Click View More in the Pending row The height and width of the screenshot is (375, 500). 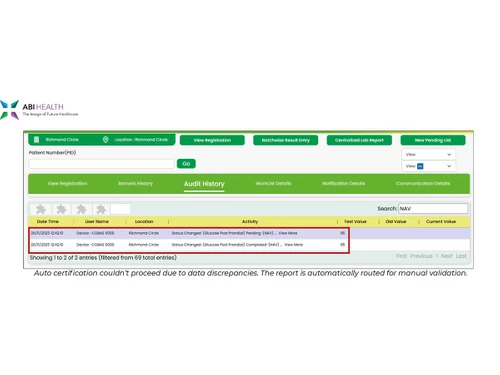(x=288, y=233)
